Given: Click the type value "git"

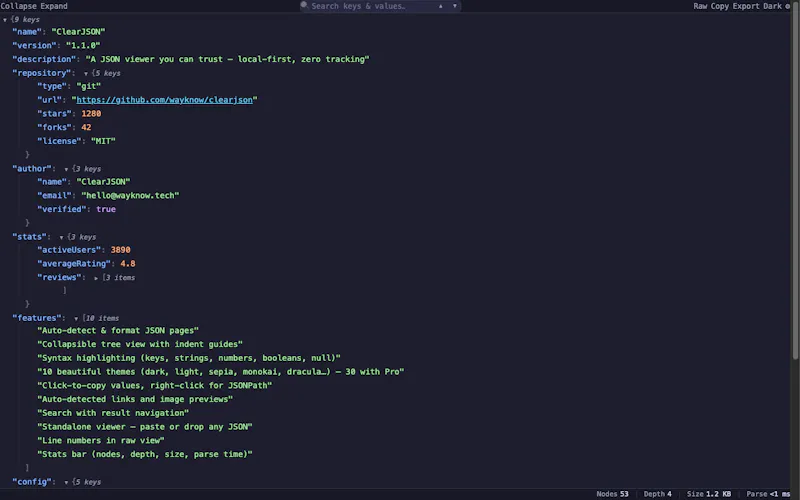Looking at the screenshot, I should point(88,86).
